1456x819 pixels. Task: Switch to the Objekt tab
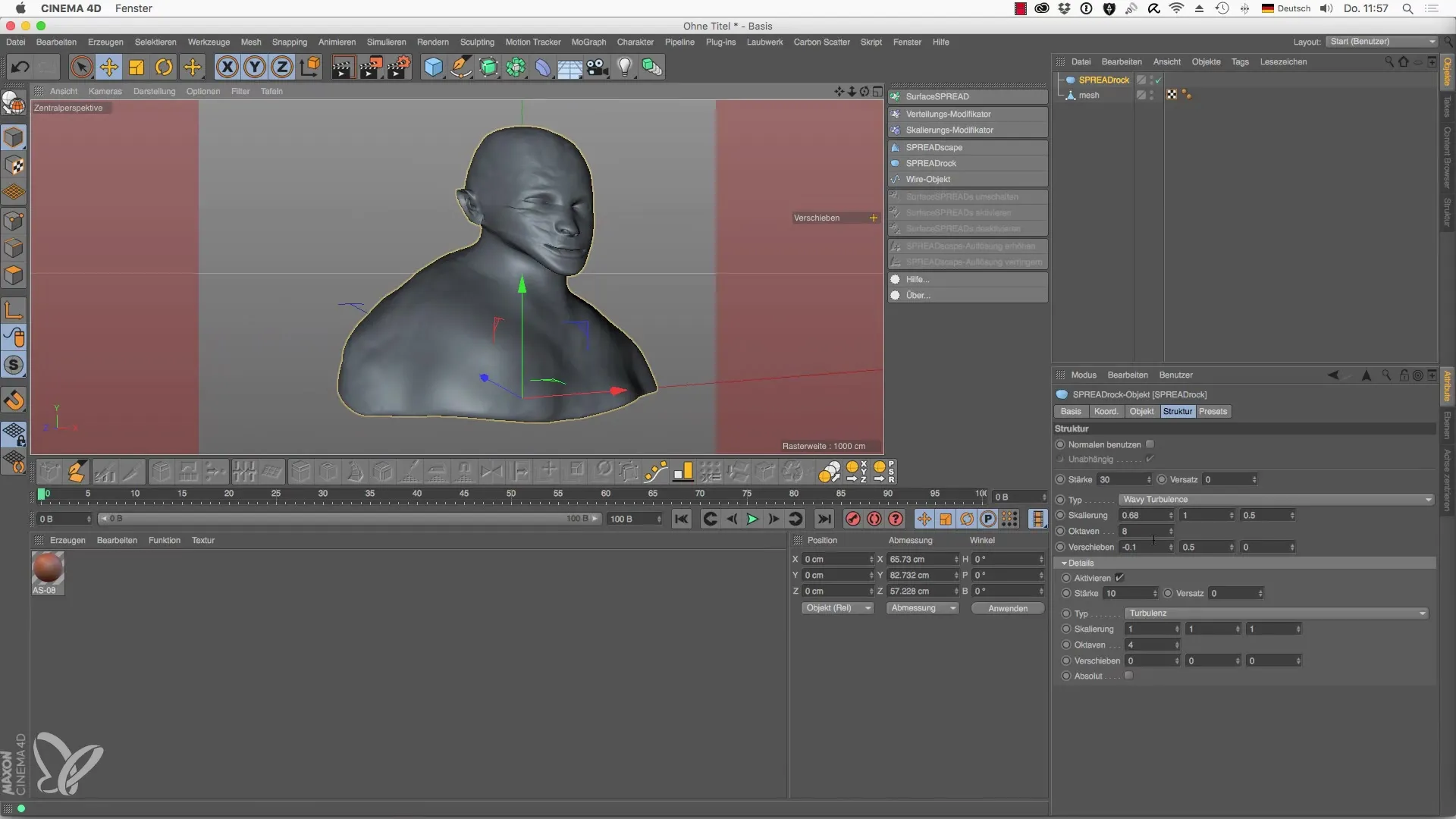(x=1141, y=411)
